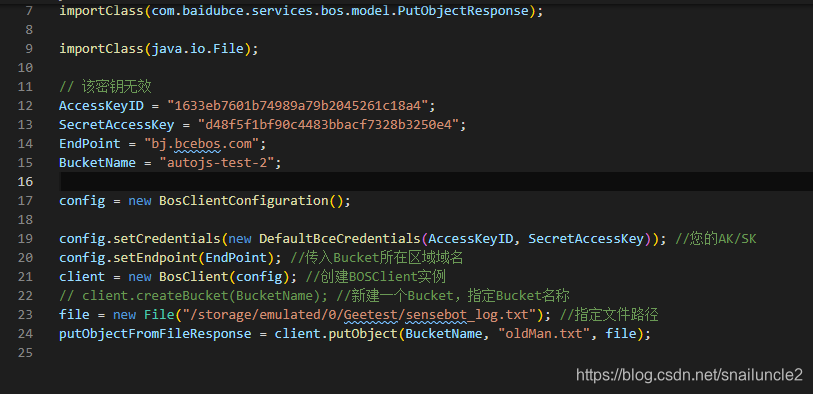813x394 pixels.
Task: Click the BucketName variable on line 15
Action: click(x=97, y=163)
